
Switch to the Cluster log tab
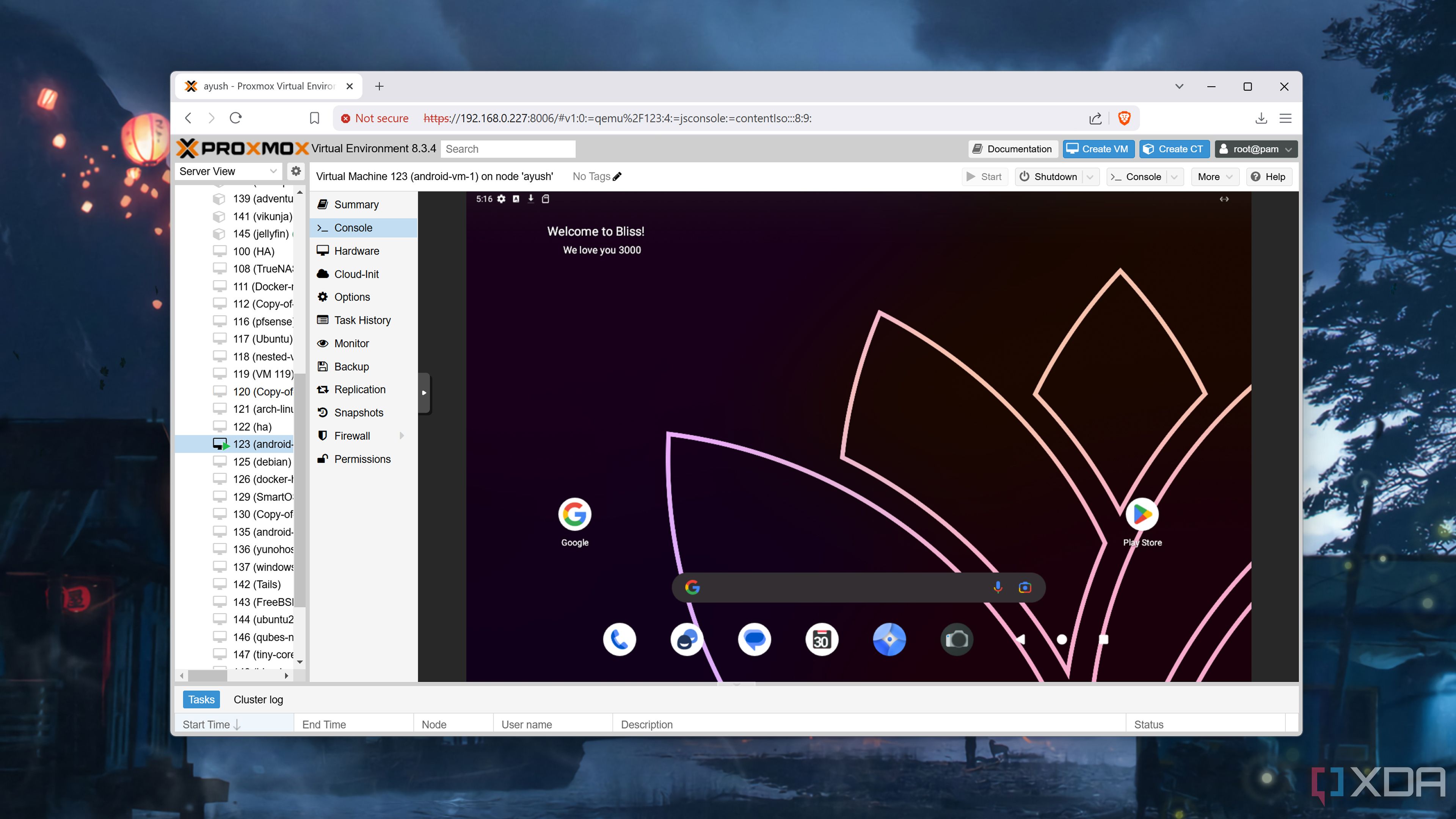tap(258, 699)
